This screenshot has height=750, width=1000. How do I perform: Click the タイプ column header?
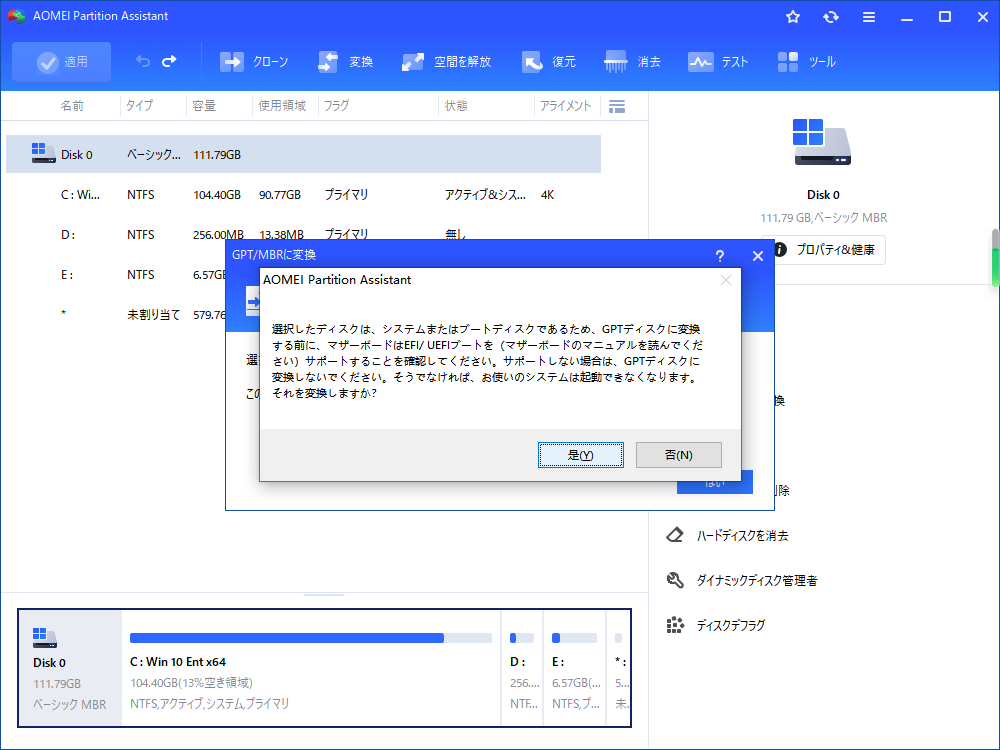pos(139,106)
